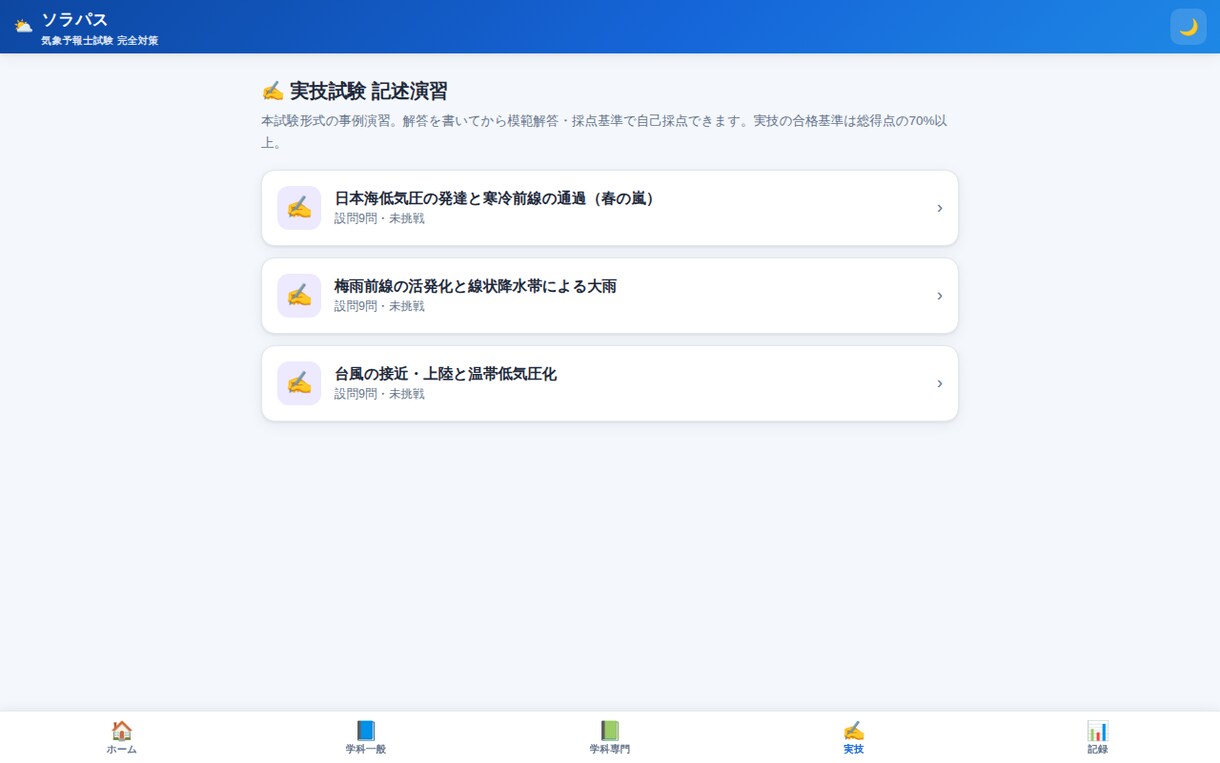Toggle dark mode with the moon button

coord(1188,27)
